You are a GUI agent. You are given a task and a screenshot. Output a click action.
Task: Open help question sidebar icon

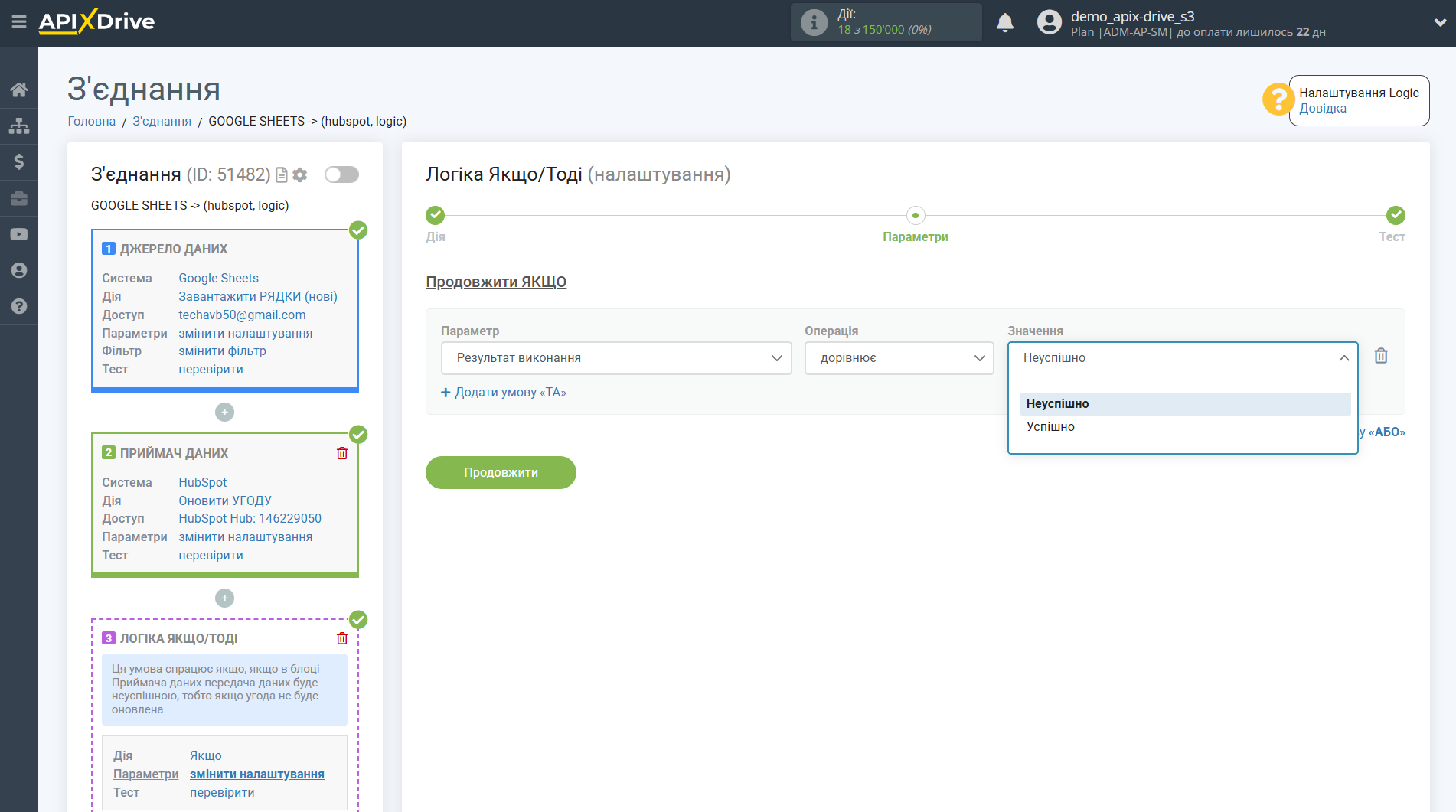[19, 306]
